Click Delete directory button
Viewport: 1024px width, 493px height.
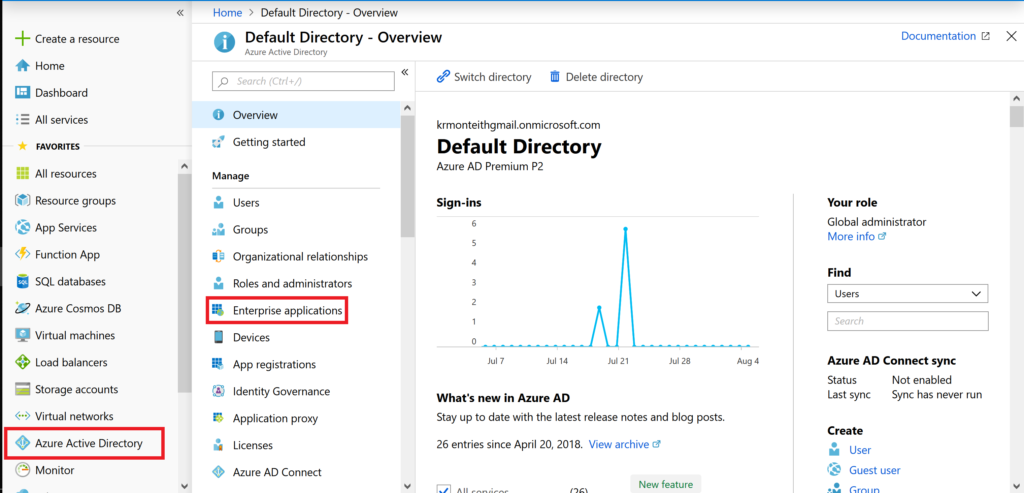[x=596, y=77]
